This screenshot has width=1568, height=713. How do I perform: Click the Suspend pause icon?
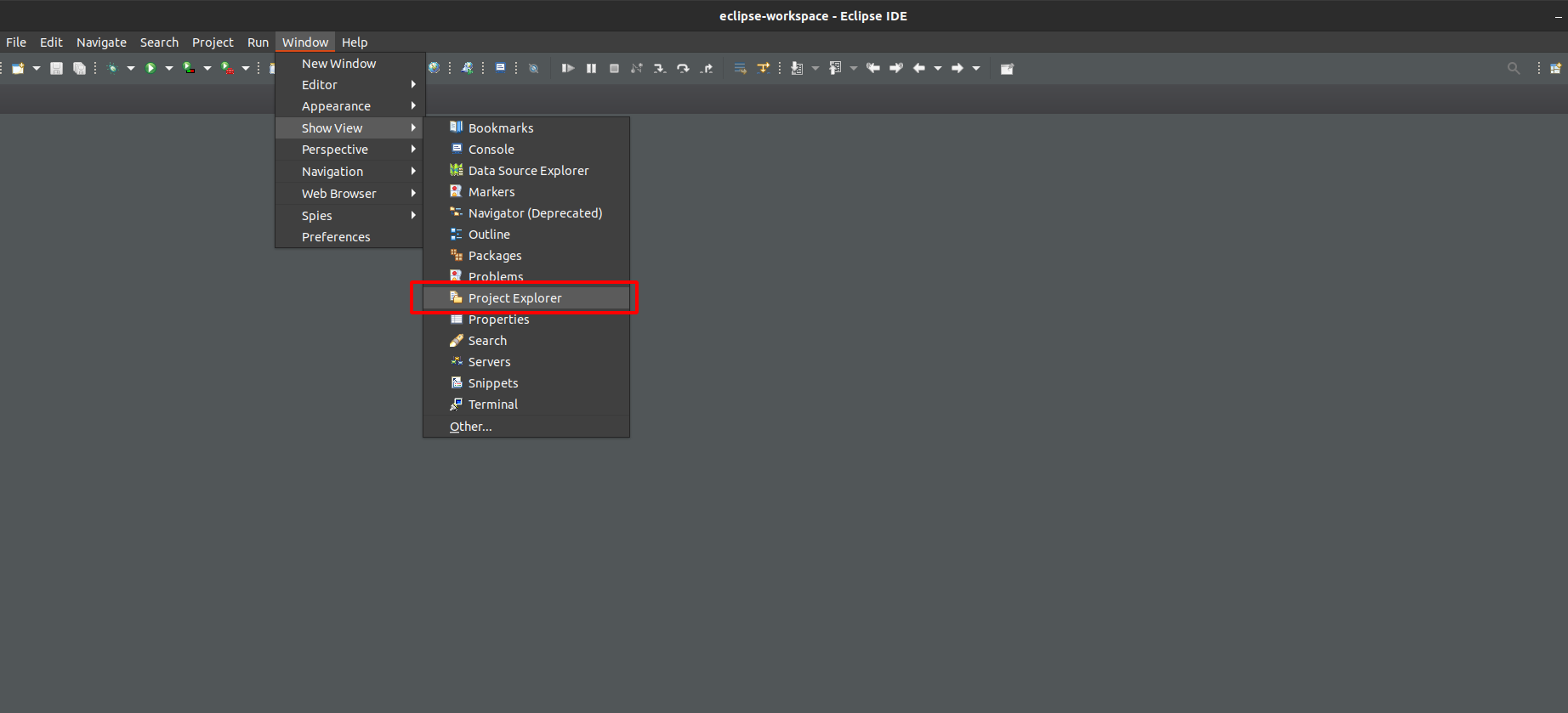[x=591, y=68]
